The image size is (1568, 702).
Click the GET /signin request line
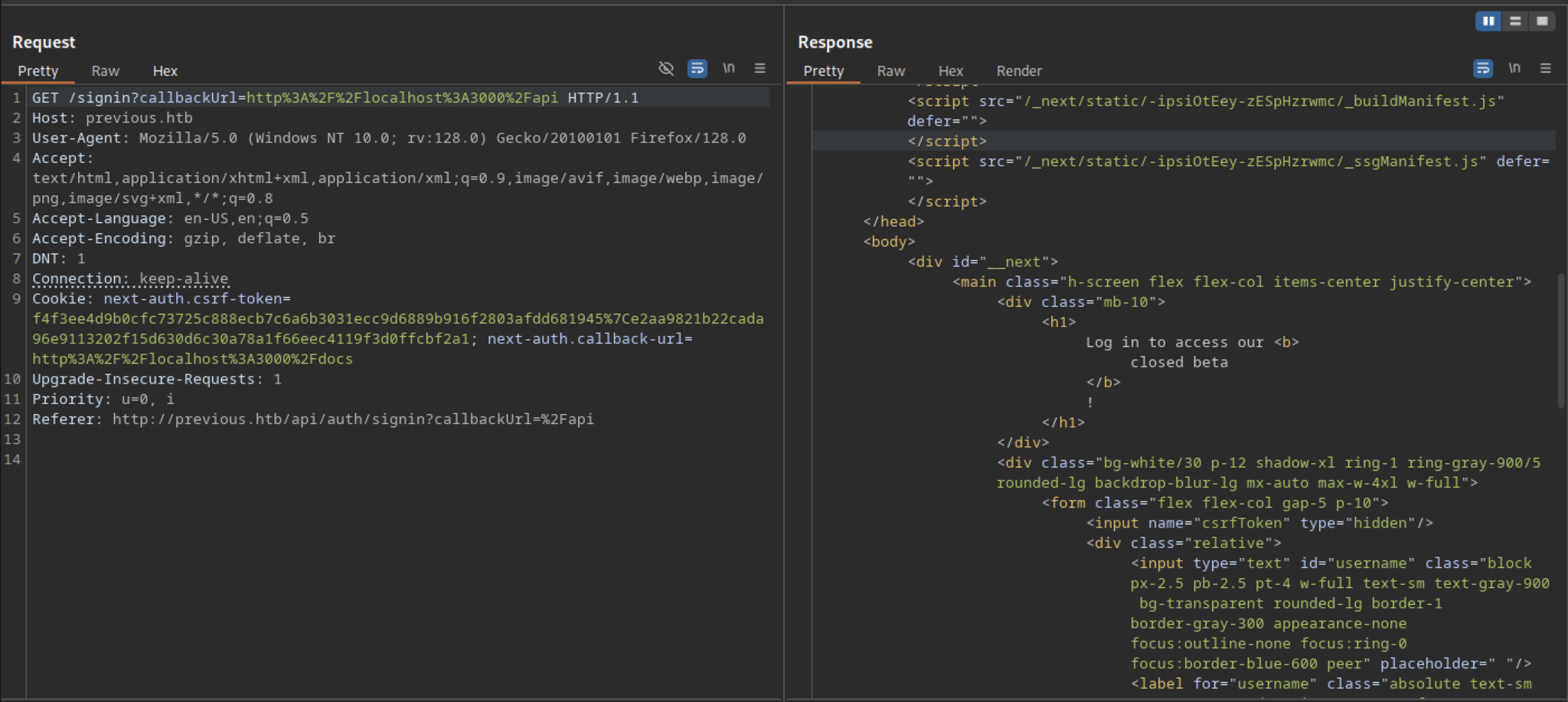click(335, 98)
